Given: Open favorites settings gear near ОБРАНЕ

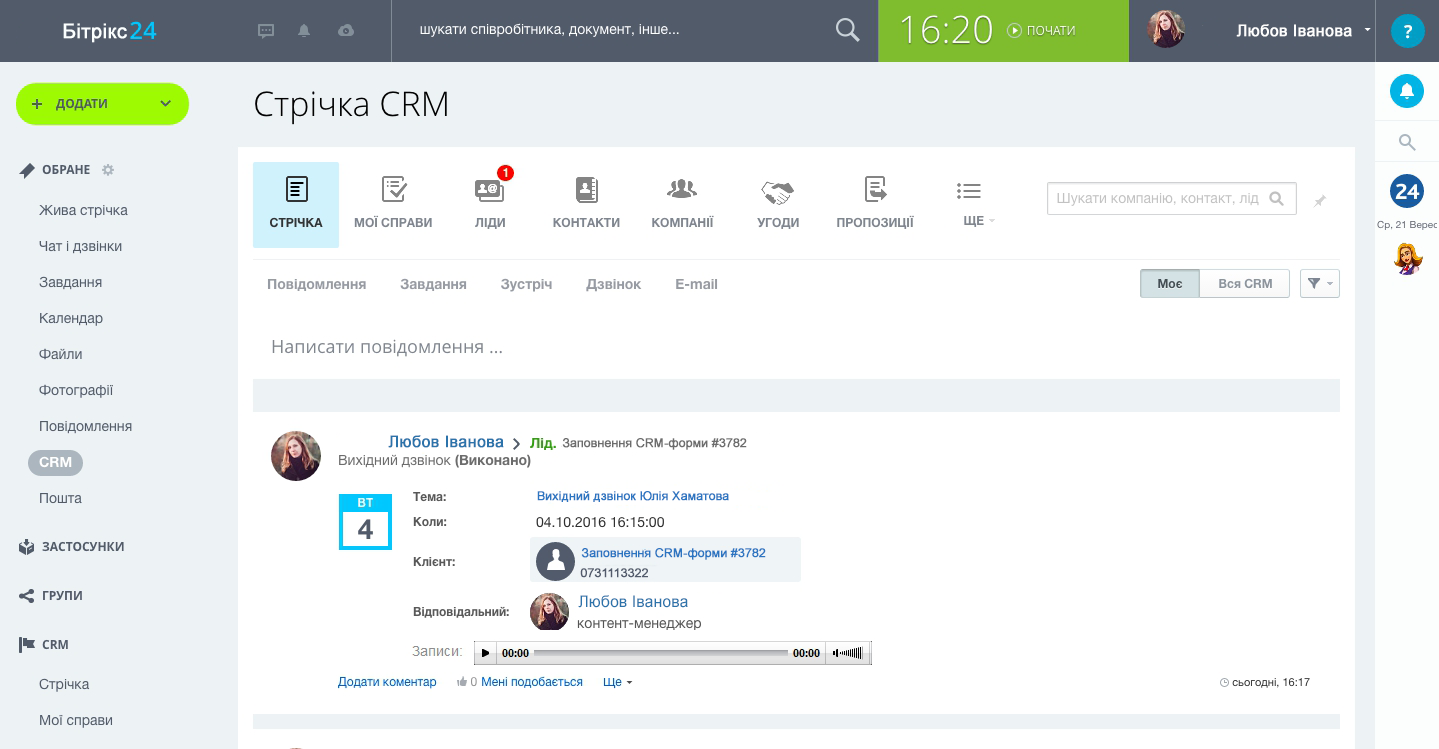Looking at the screenshot, I should (108, 170).
